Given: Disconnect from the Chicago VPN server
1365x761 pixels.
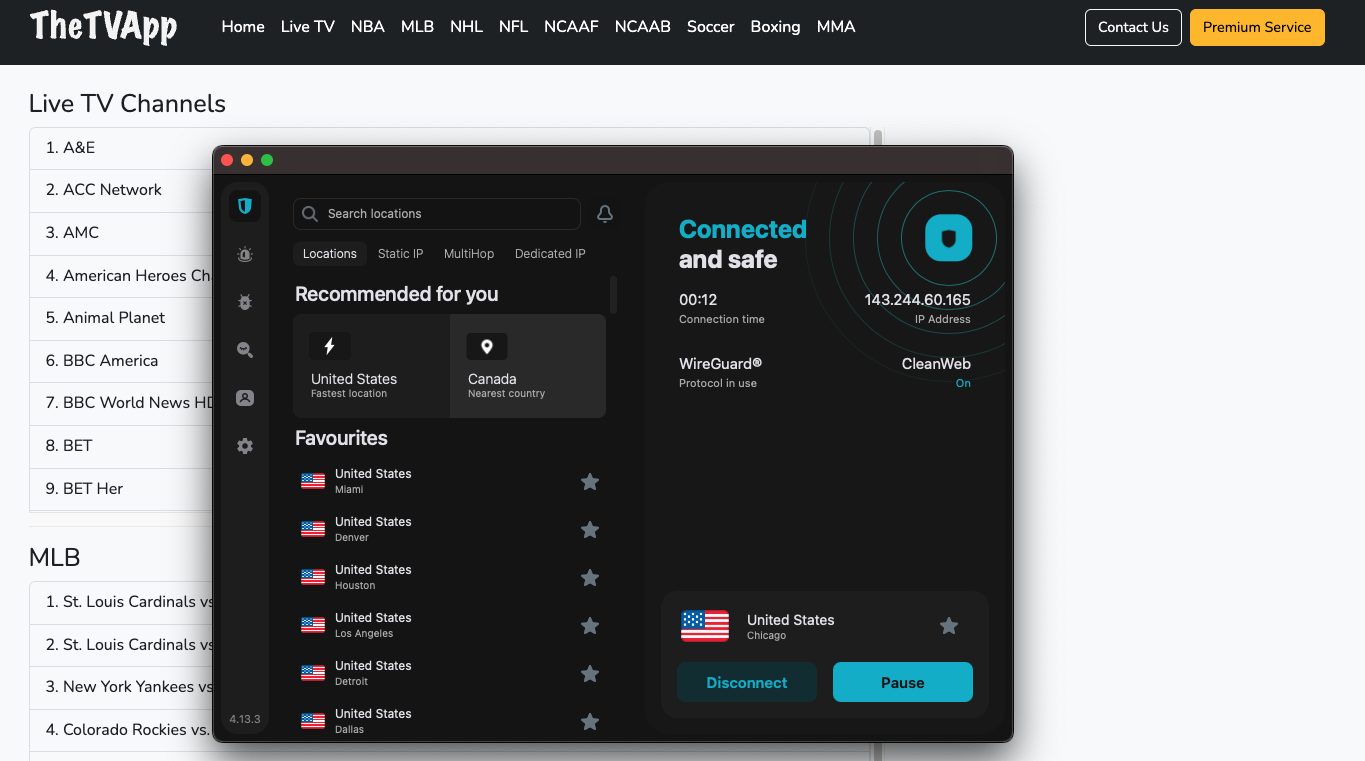Looking at the screenshot, I should [746, 682].
